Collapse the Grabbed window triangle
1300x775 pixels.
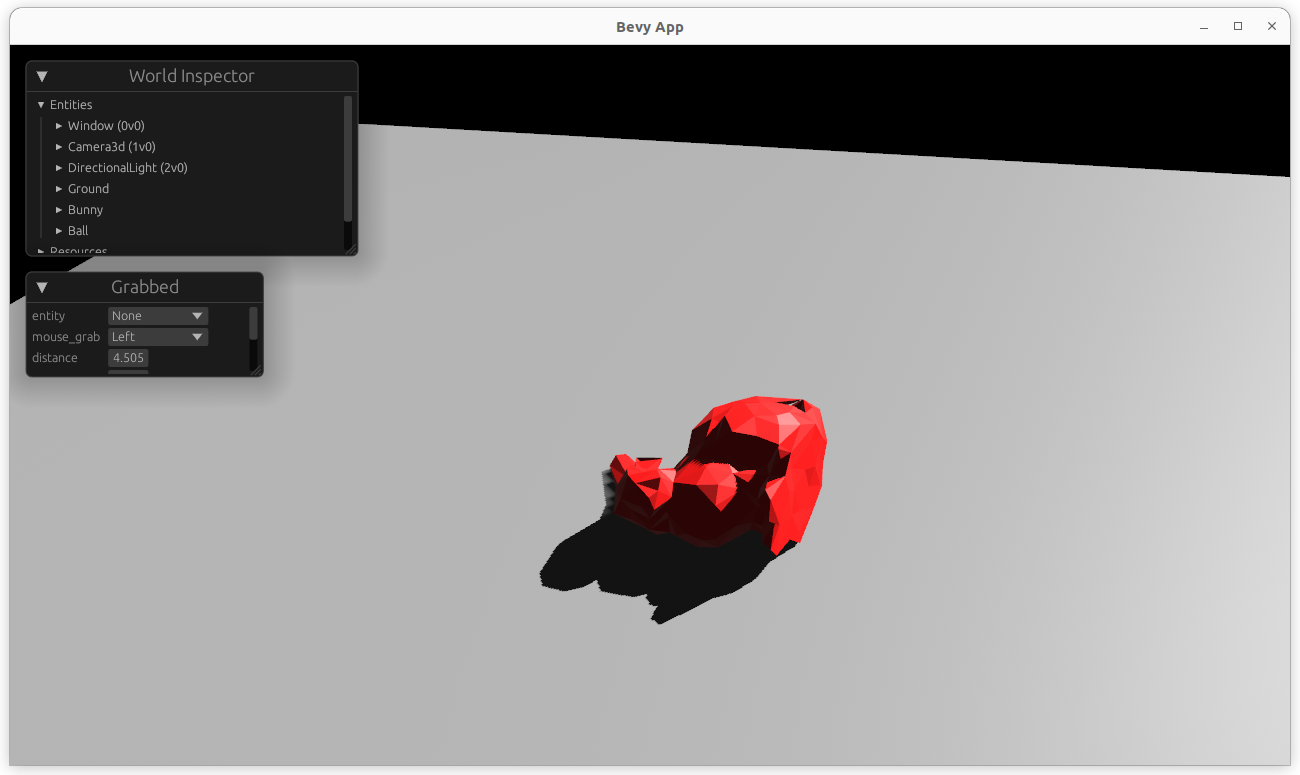pos(42,287)
